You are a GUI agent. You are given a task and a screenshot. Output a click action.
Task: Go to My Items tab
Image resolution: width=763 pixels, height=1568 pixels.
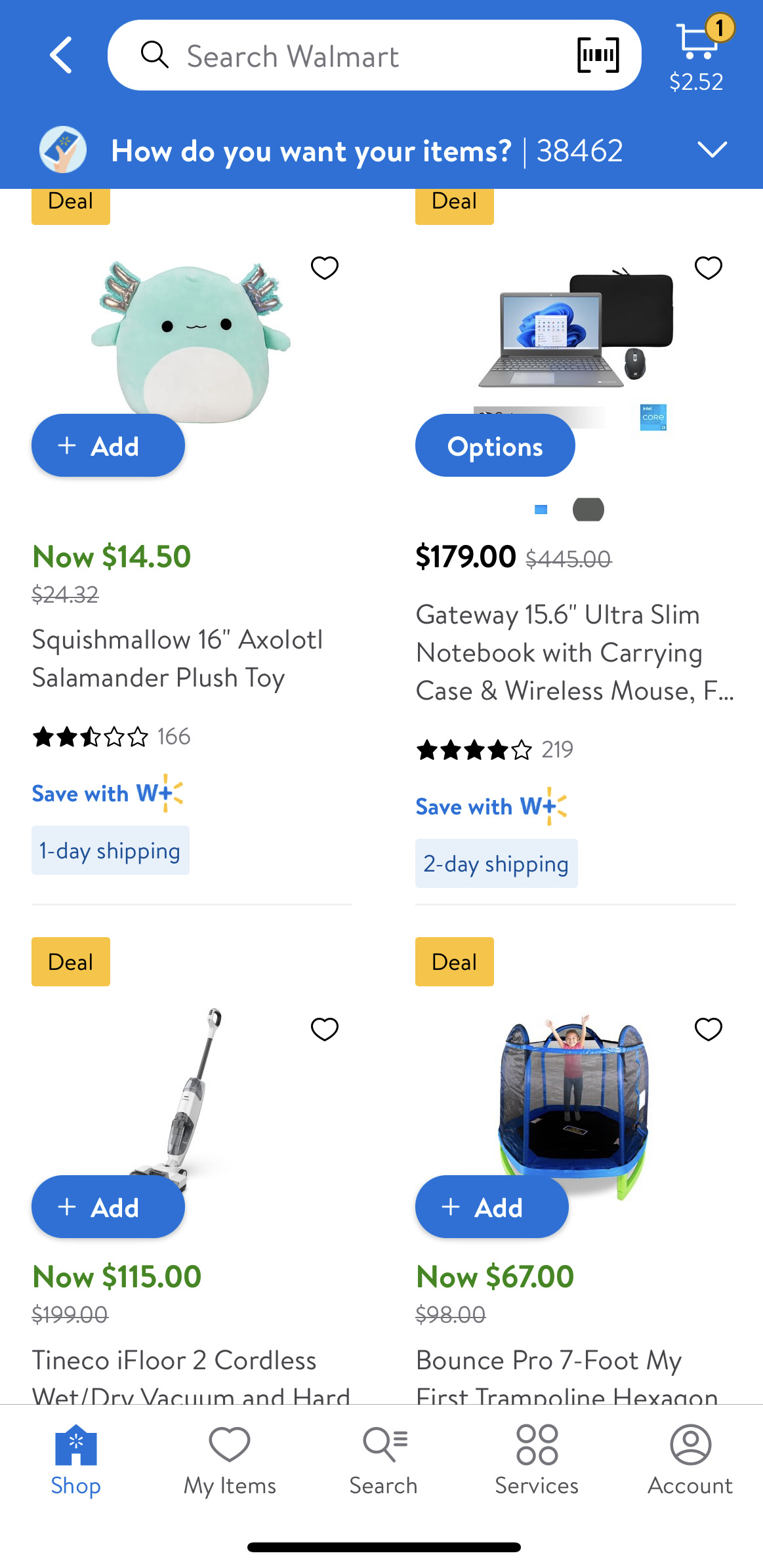[230, 1459]
